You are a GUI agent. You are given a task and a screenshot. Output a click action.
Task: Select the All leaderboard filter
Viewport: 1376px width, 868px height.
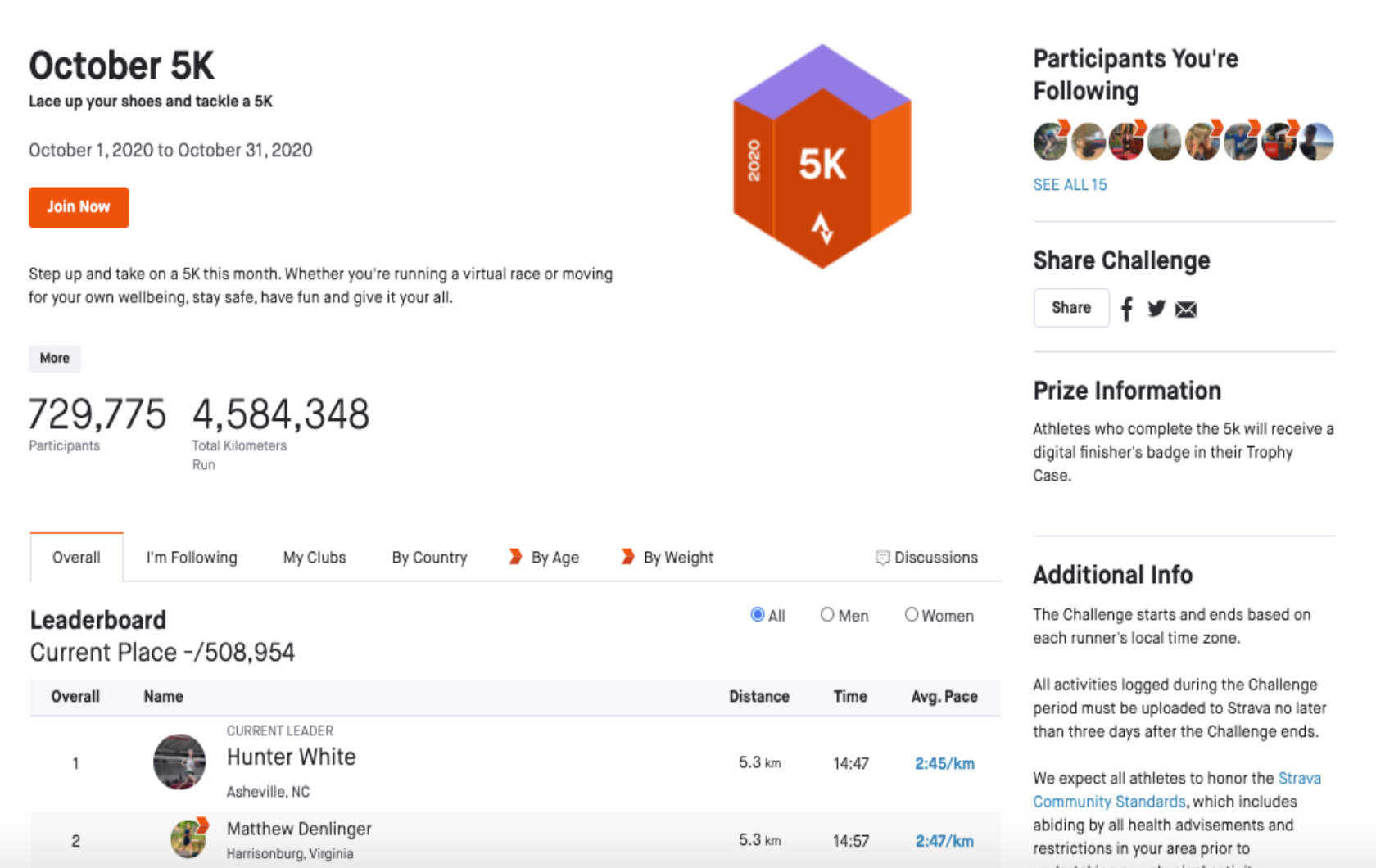(x=758, y=615)
